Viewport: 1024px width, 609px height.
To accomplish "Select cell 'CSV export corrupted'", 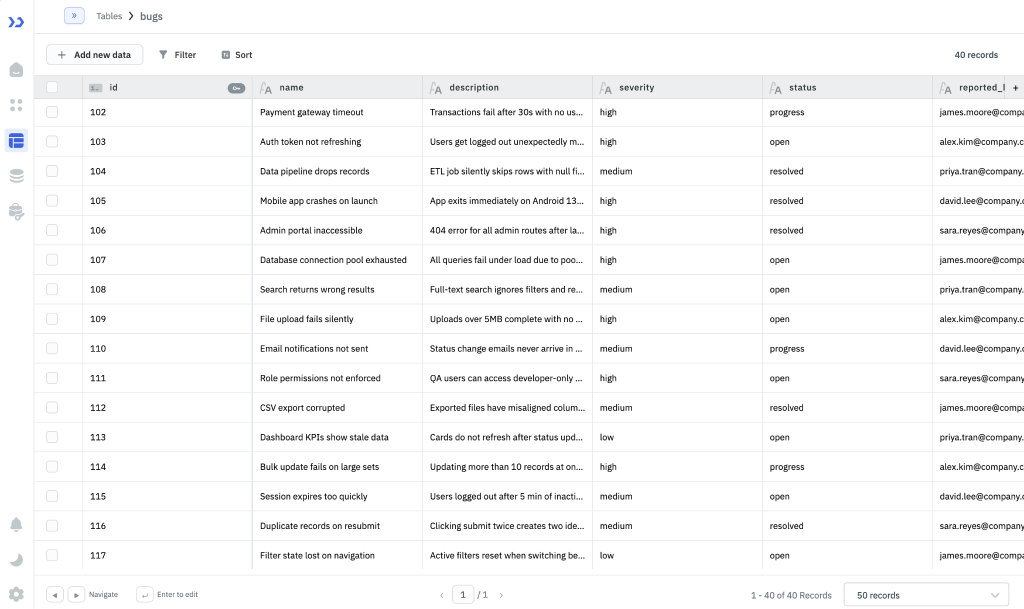I will [x=337, y=407].
